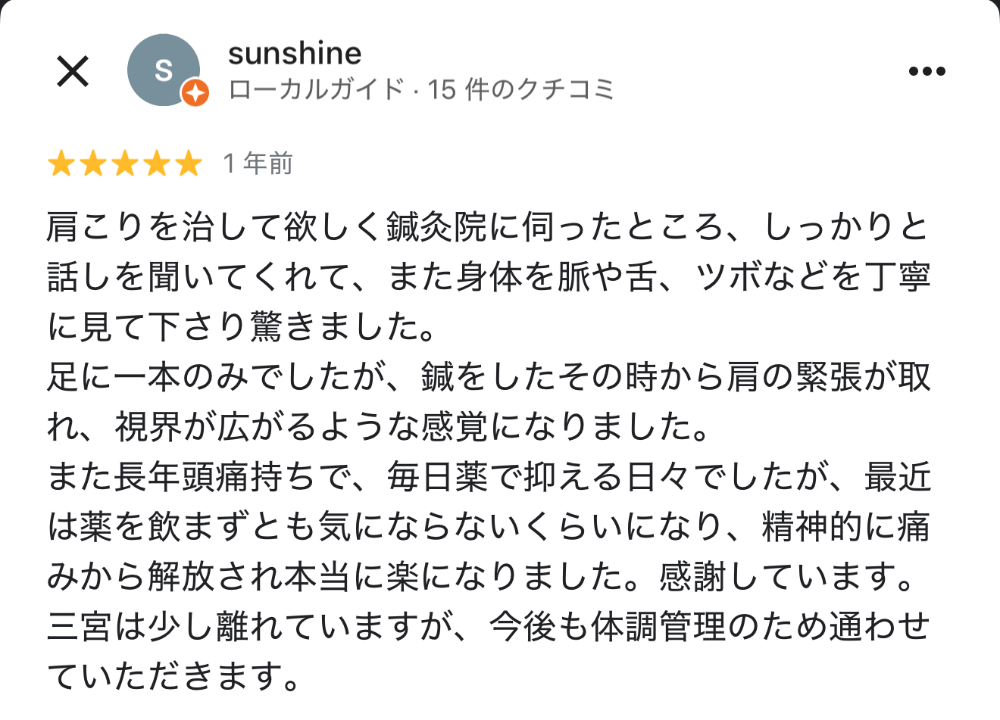This screenshot has height=720, width=1000.
Task: Click the second star icon
Action: point(91,162)
